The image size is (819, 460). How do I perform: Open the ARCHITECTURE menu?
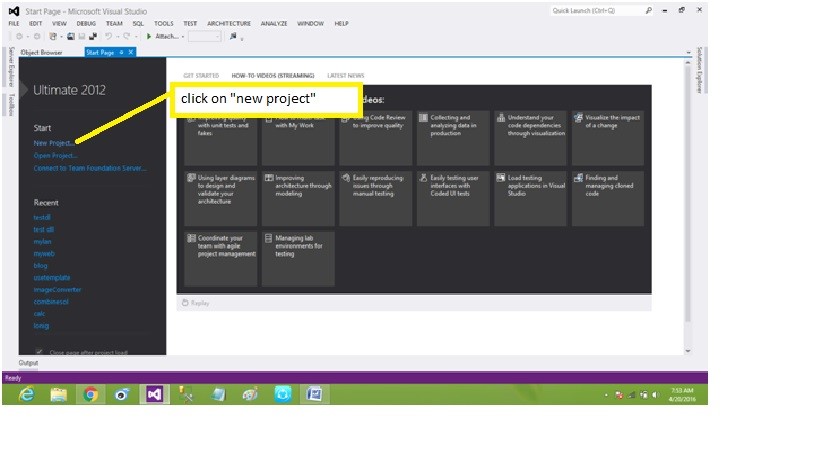[229, 23]
